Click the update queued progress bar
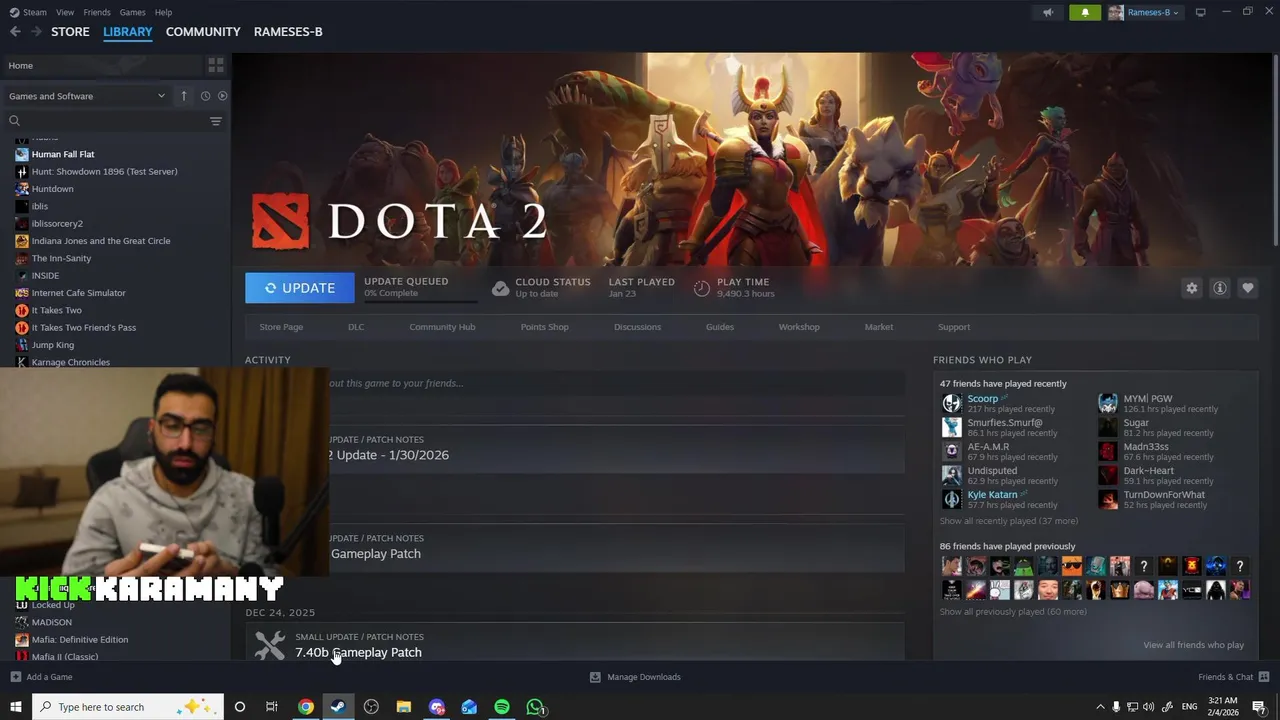The image size is (1280, 720). 420,301
